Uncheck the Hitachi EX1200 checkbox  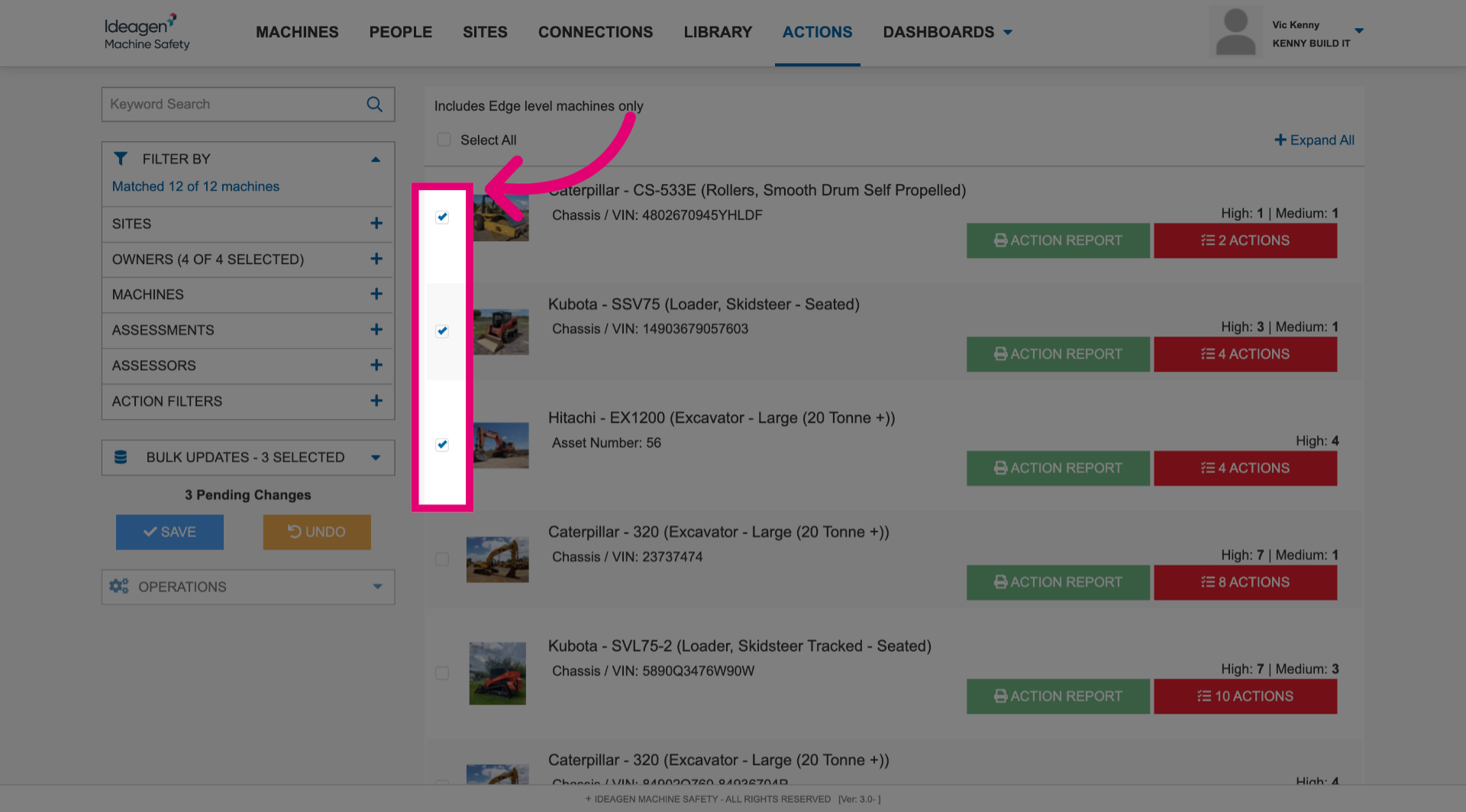pos(442,444)
